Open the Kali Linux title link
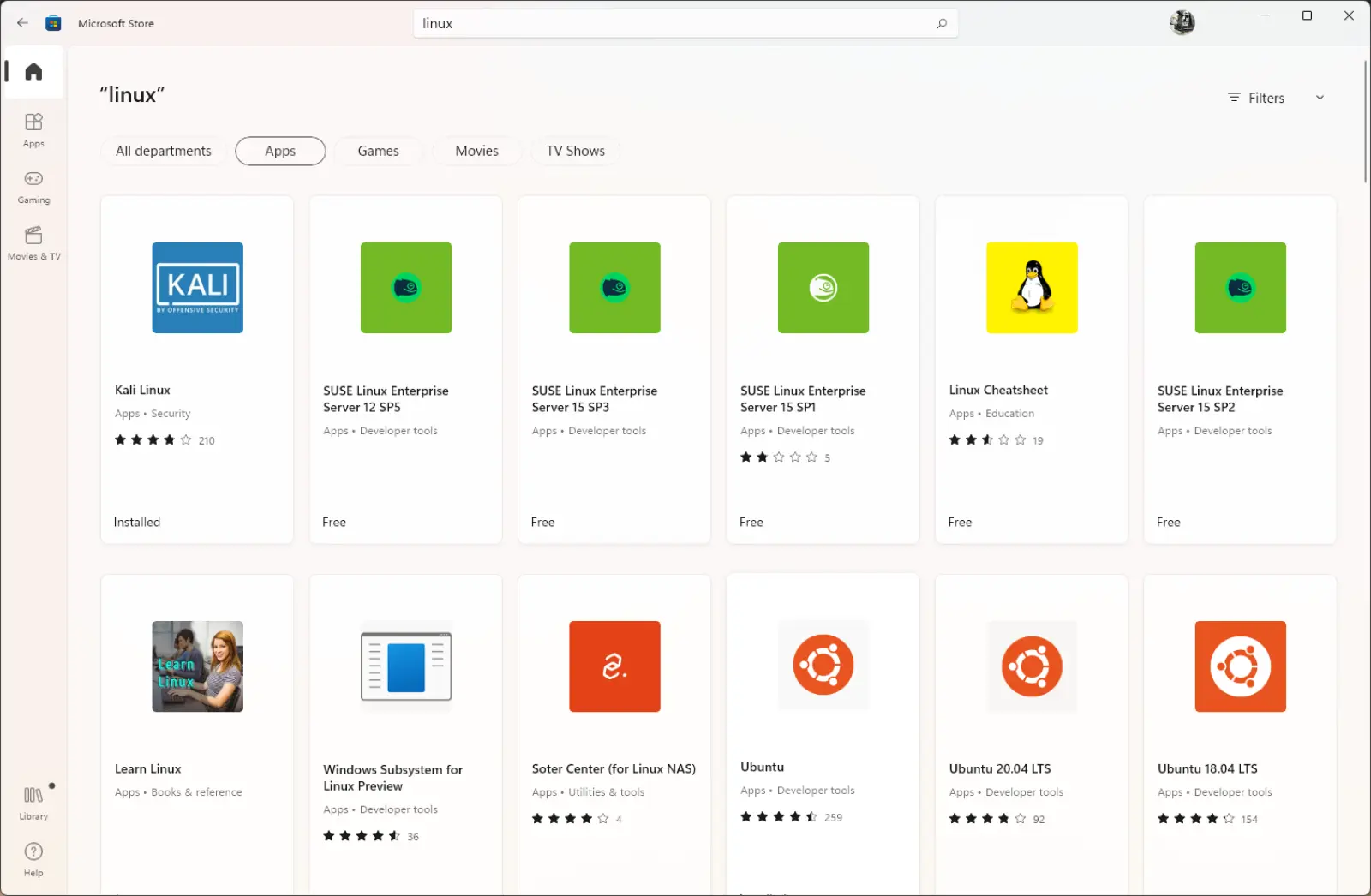The image size is (1371, 896). click(142, 390)
